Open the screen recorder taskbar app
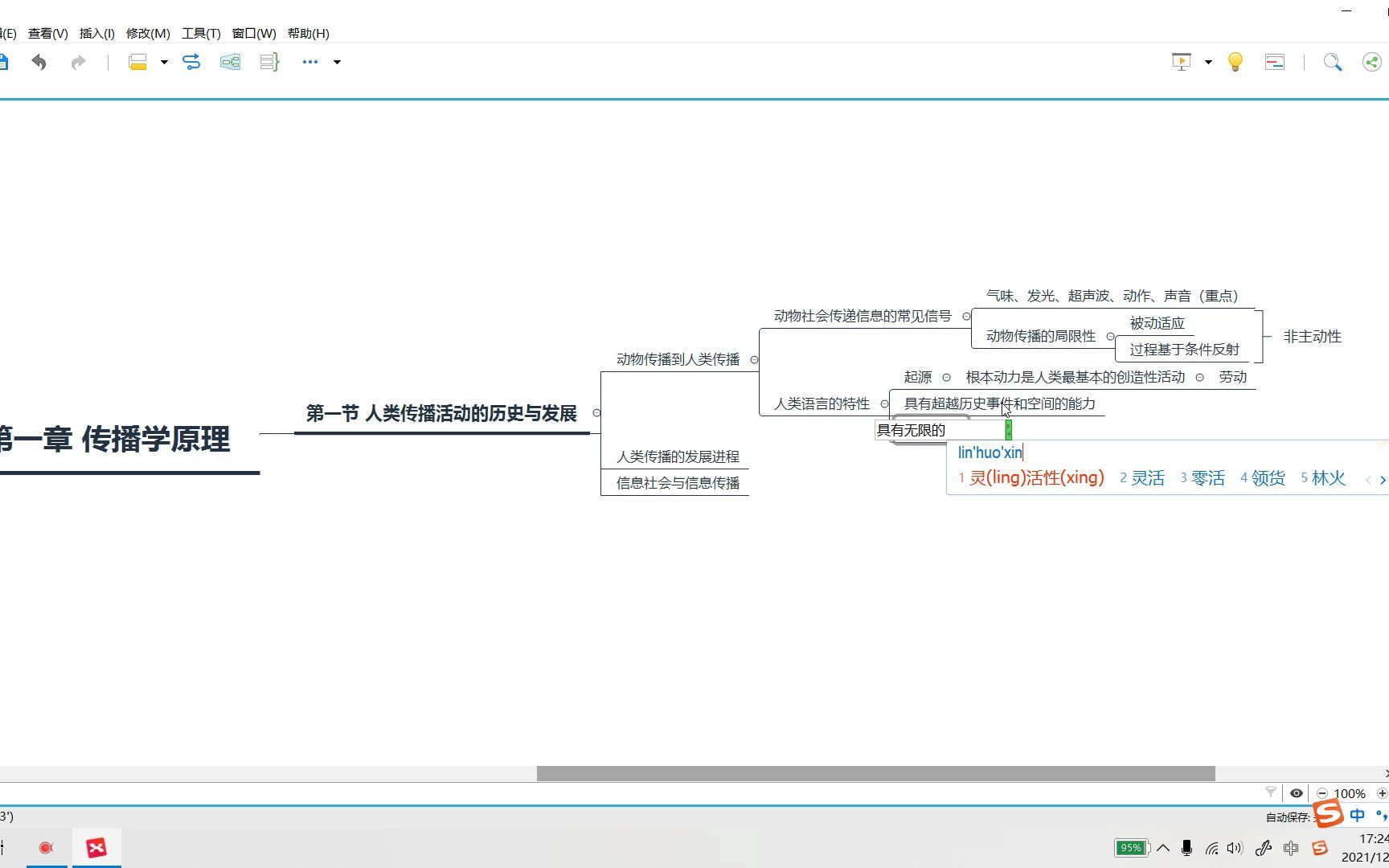 pyautogui.click(x=46, y=847)
